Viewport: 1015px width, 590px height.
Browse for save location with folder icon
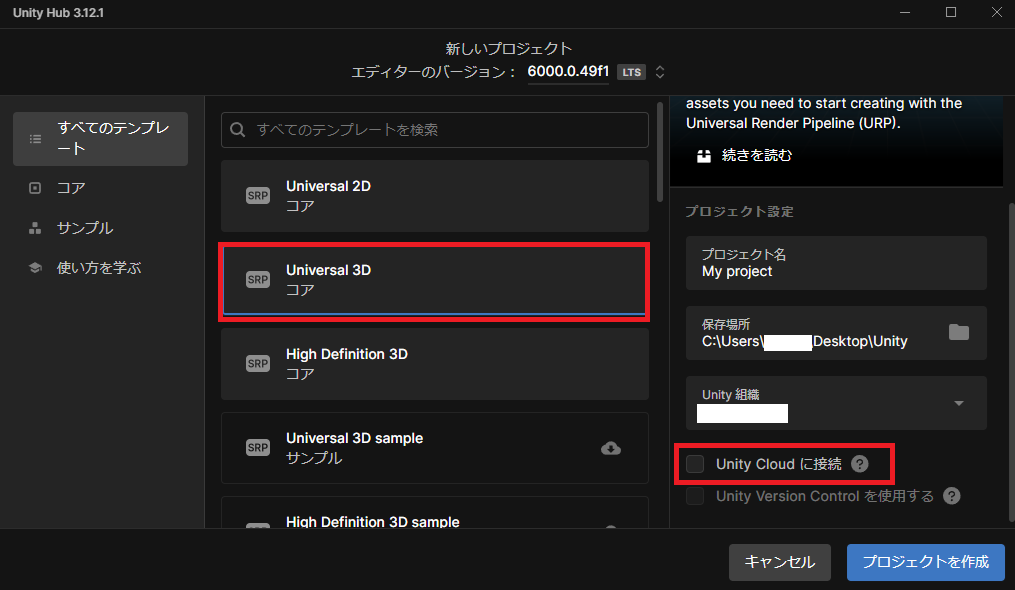(959, 332)
